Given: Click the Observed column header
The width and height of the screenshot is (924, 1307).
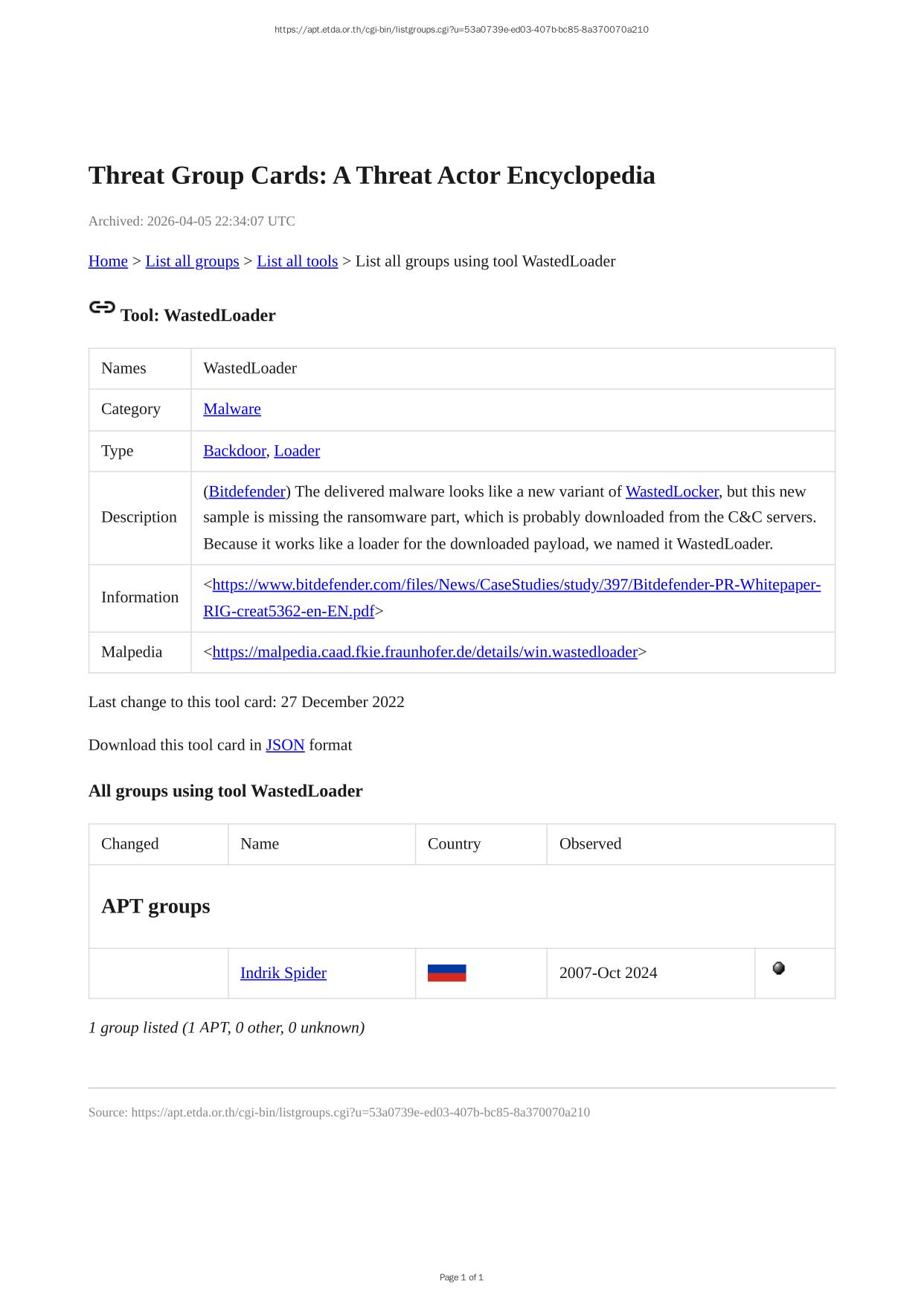Looking at the screenshot, I should (x=590, y=844).
